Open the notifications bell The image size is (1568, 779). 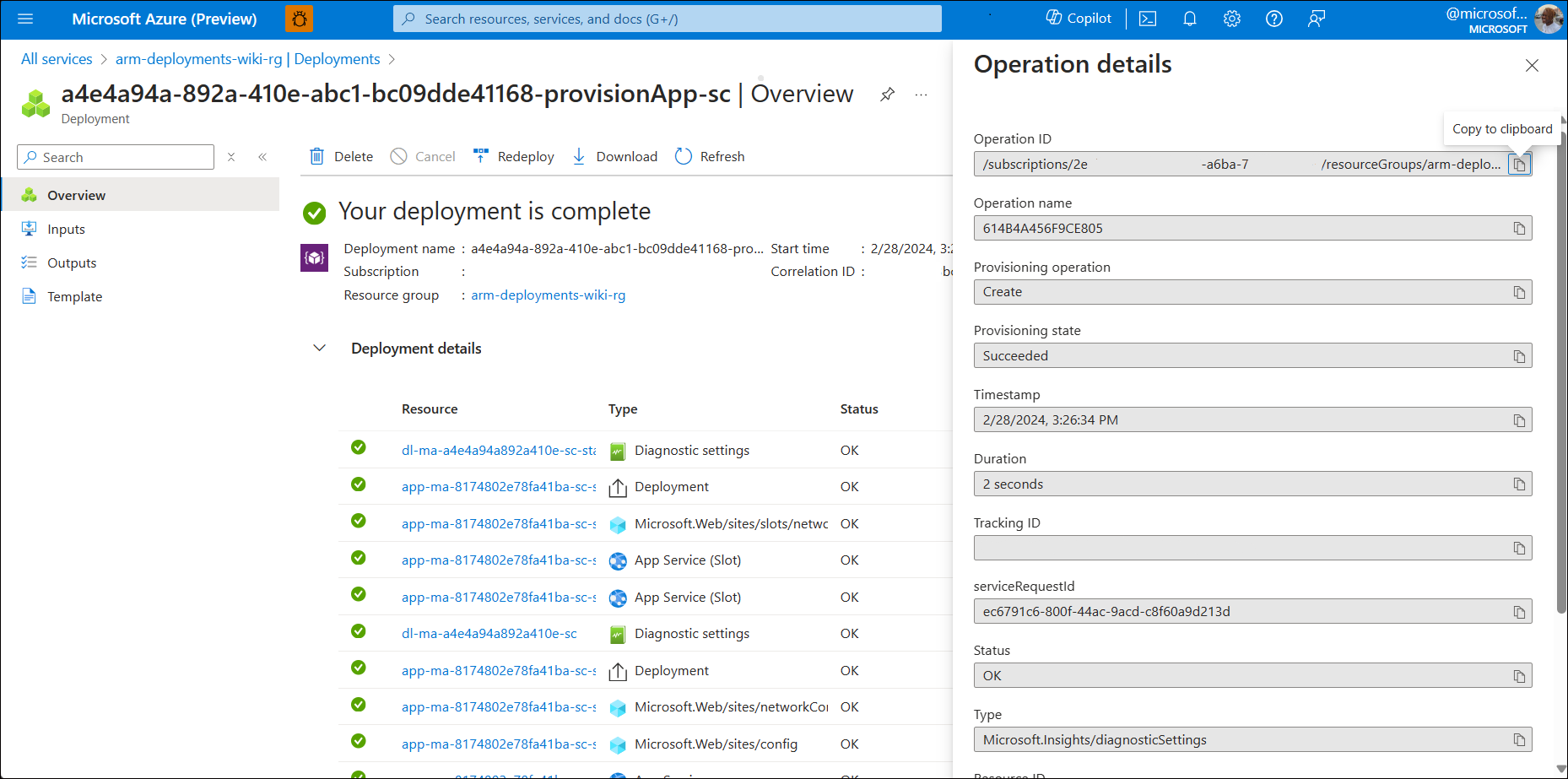coord(1190,19)
